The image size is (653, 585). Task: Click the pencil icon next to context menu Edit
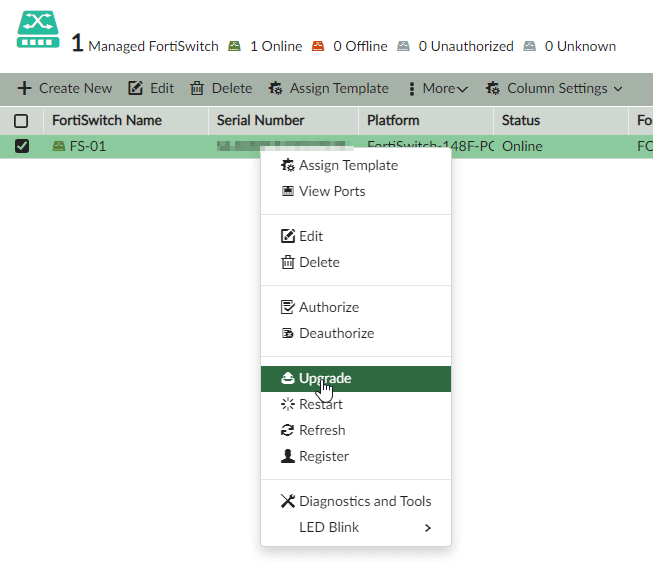tap(288, 236)
